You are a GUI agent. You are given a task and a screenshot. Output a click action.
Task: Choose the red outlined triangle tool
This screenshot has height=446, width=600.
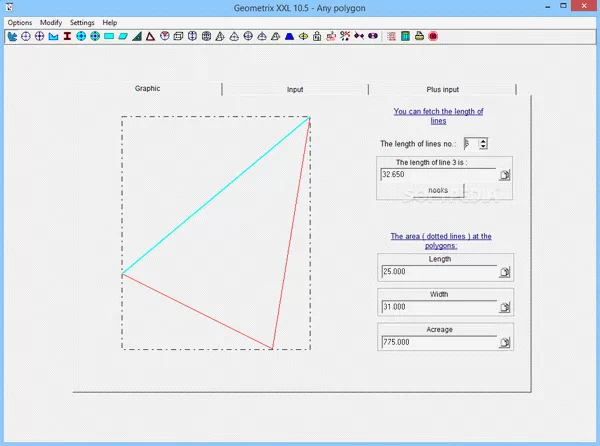point(150,36)
